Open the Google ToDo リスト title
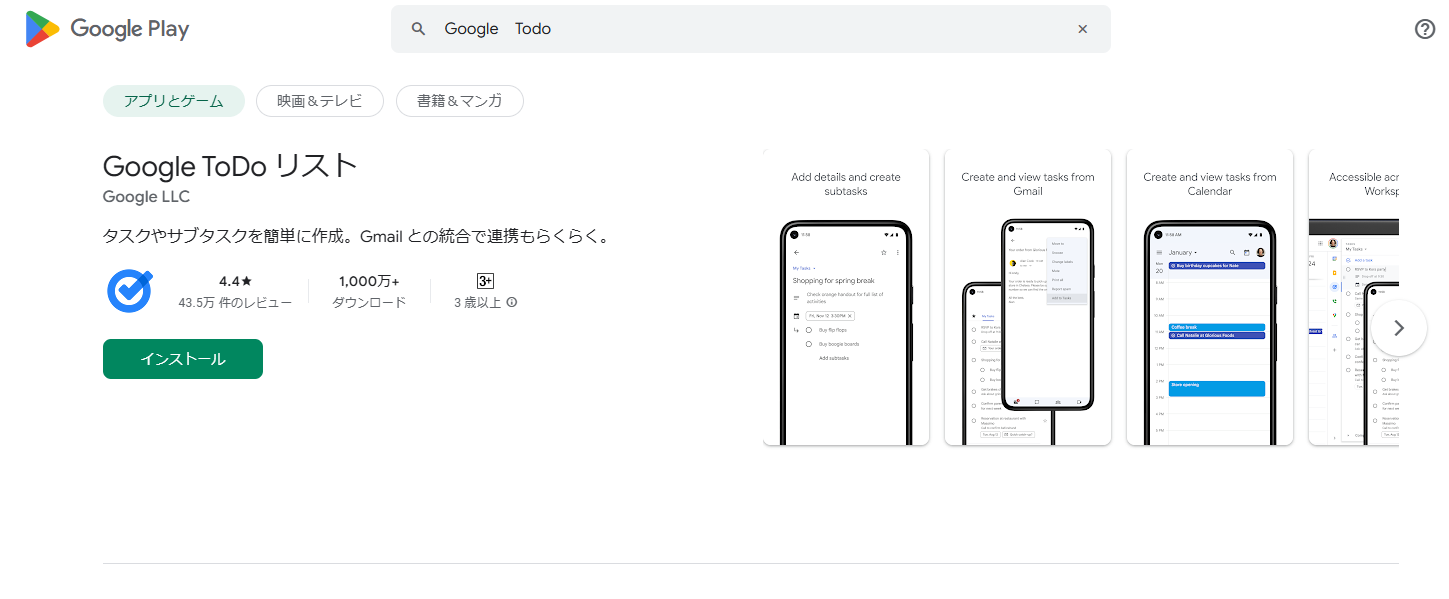 pos(230,165)
